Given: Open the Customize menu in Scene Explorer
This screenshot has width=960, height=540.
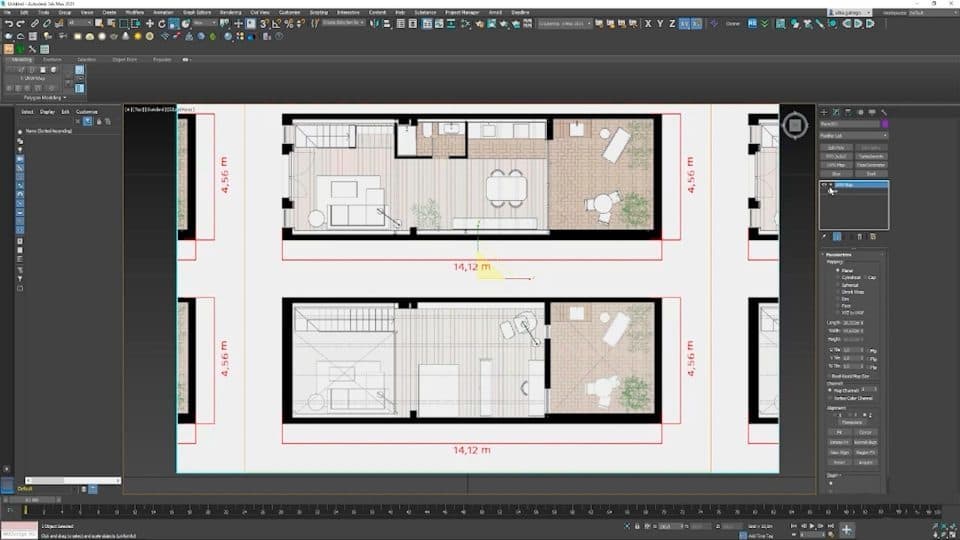Looking at the screenshot, I should tap(86, 112).
